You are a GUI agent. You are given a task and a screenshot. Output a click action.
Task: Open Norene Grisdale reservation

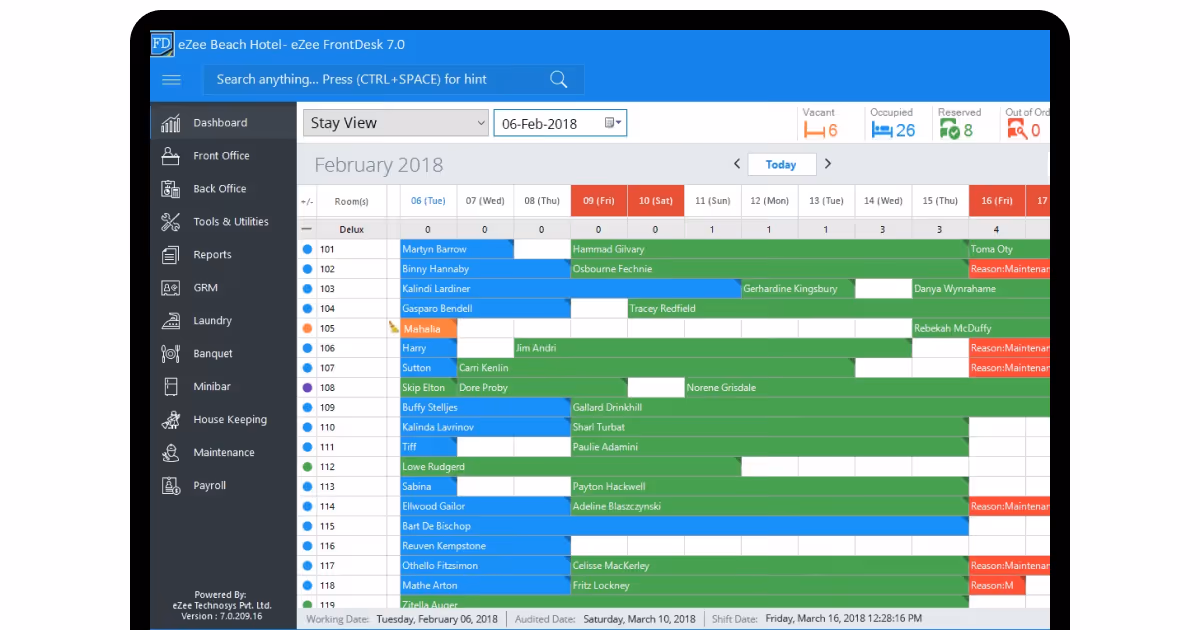pos(867,388)
